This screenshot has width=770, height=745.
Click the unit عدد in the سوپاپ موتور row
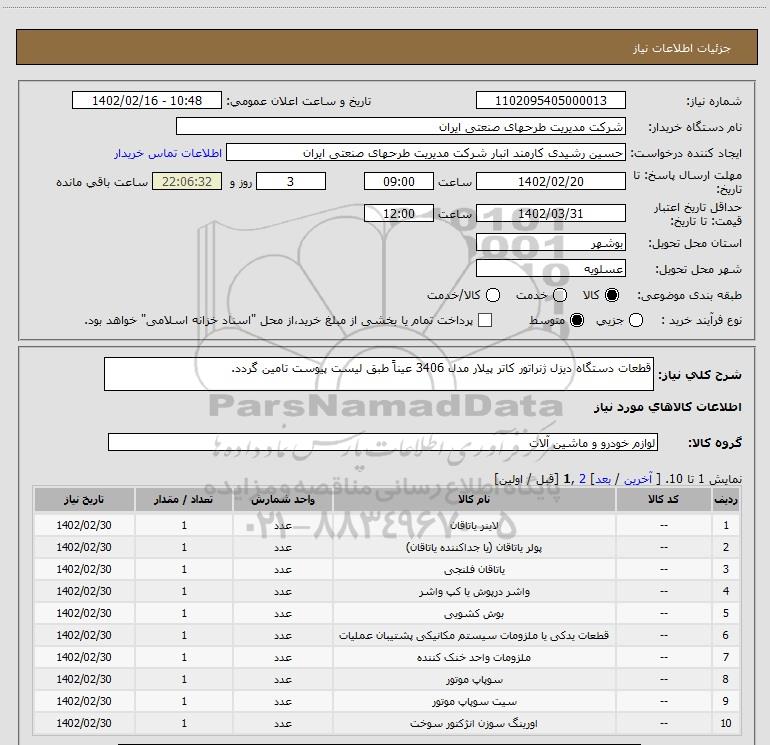[x=283, y=679]
